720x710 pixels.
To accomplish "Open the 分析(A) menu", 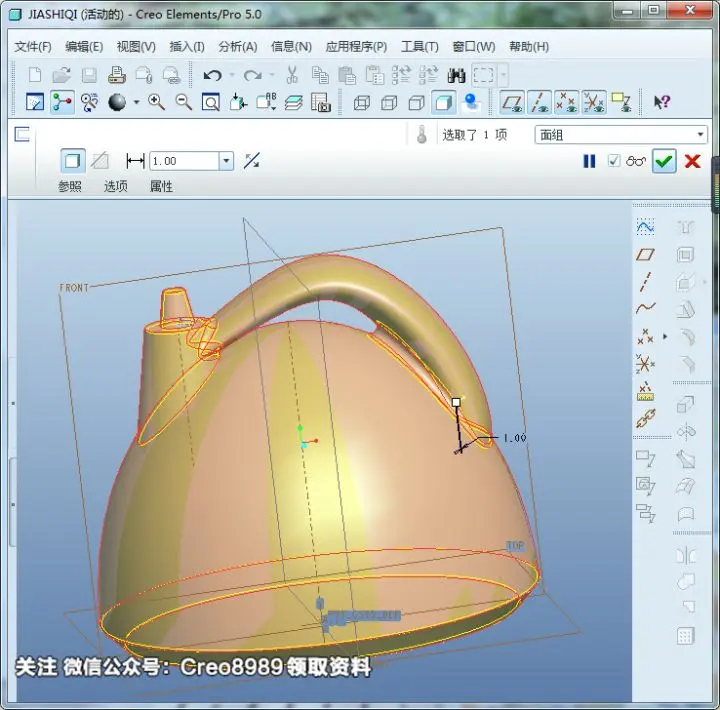I will pyautogui.click(x=238, y=46).
